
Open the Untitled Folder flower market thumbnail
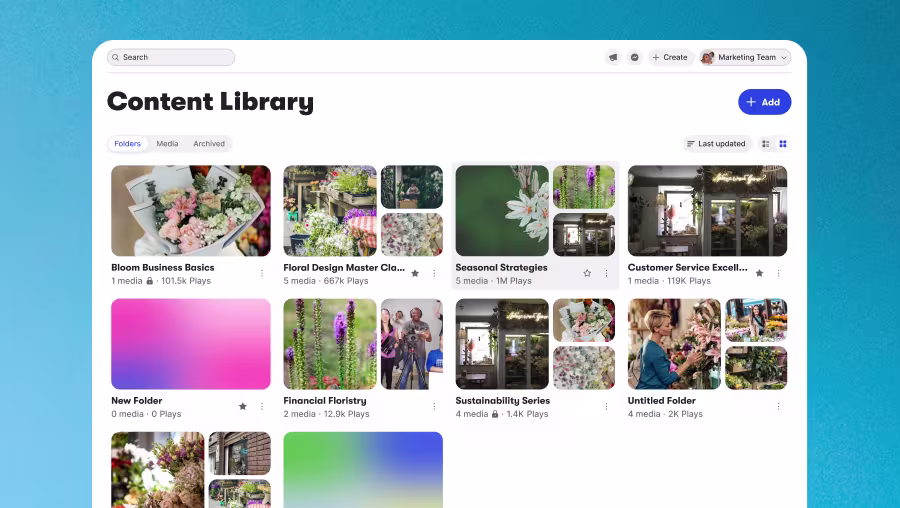click(x=756, y=320)
